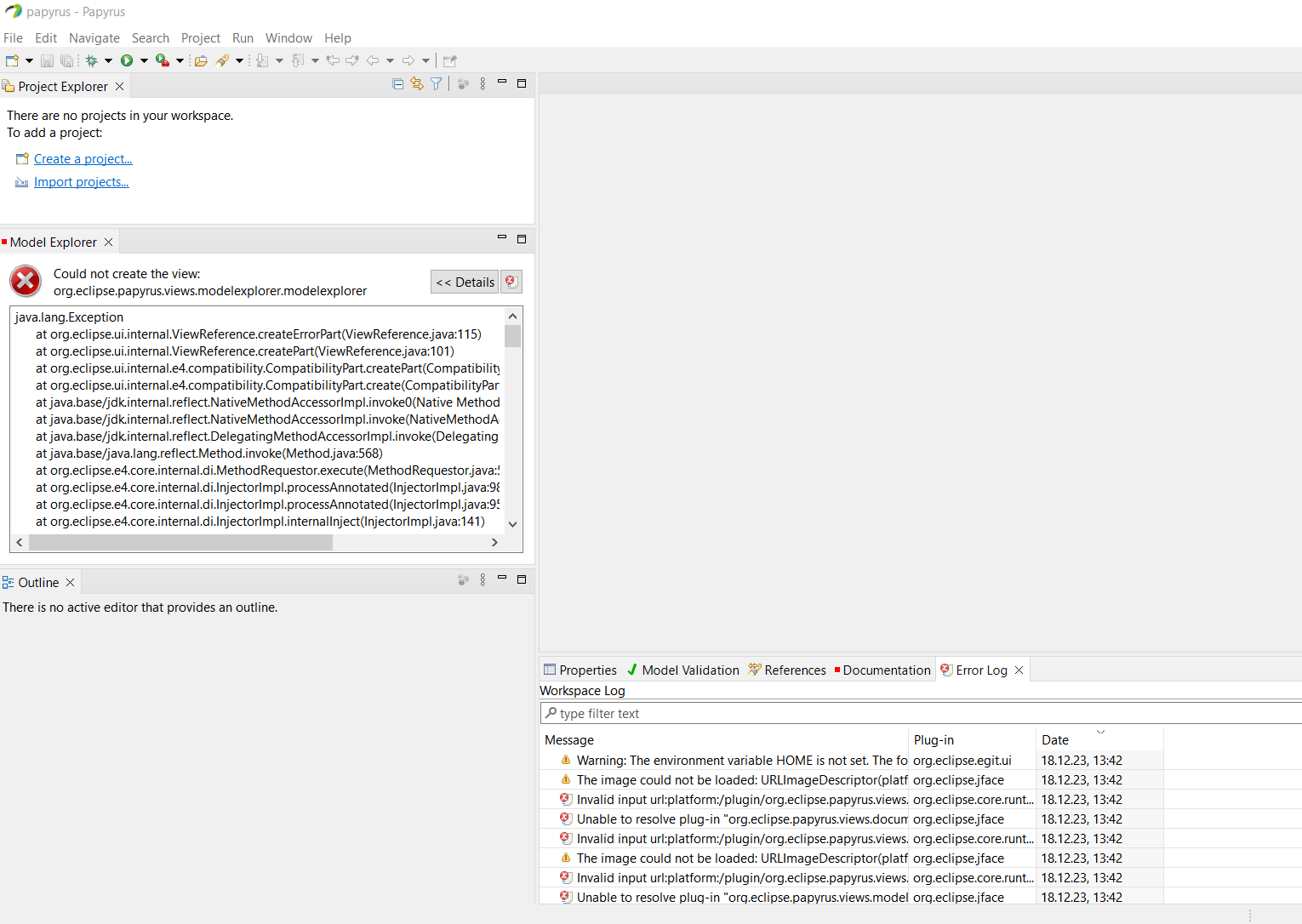The height and width of the screenshot is (924, 1302).
Task: Click the Pin Editor toolbar icon
Action: 450,60
